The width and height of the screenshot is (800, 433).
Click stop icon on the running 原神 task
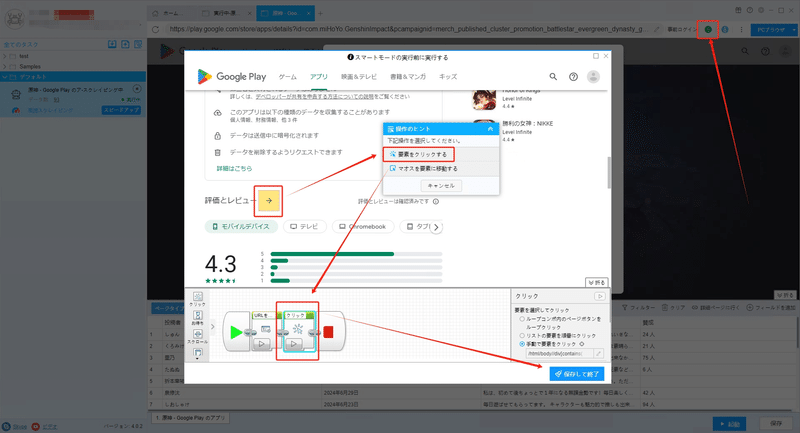[137, 89]
